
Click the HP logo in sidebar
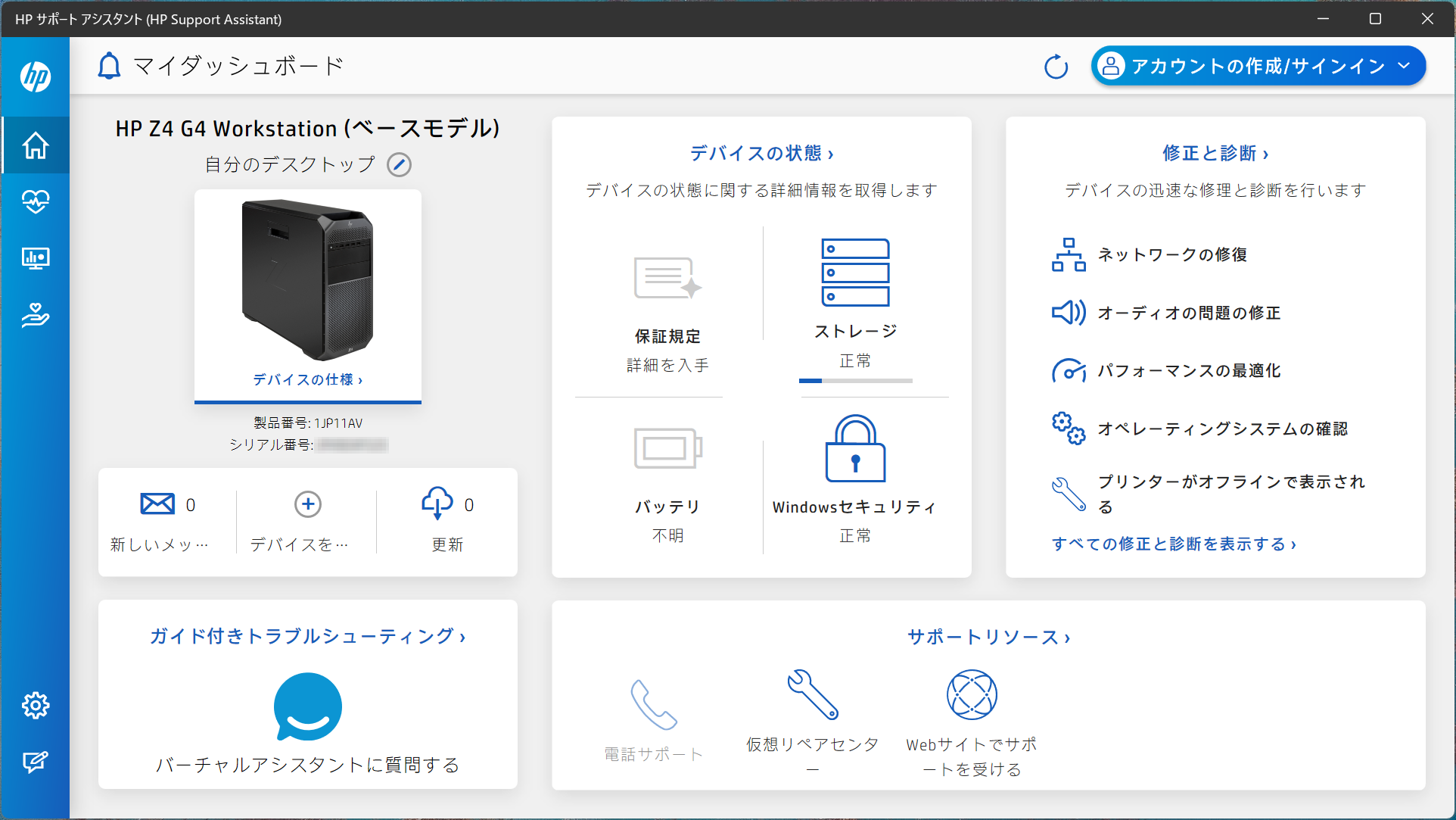[x=36, y=76]
